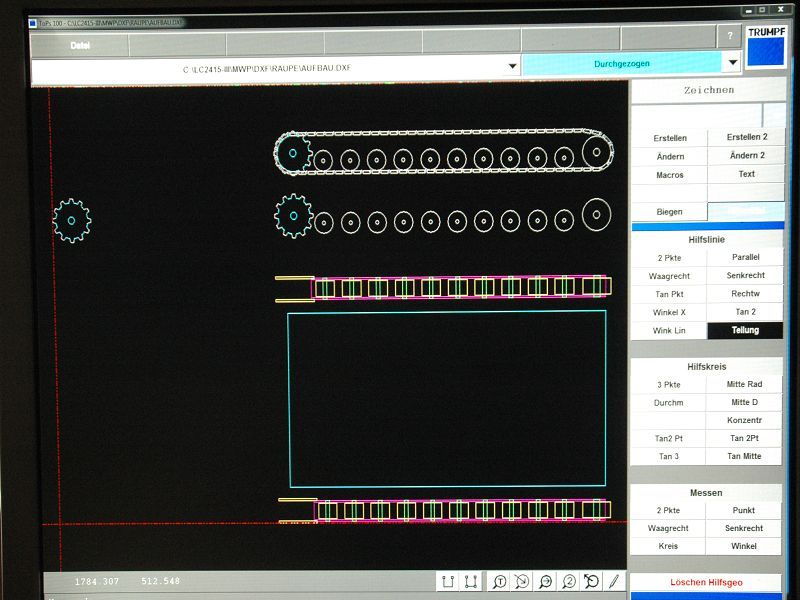Click the open-contour snap icon in bottom toolbar
The image size is (800, 600).
click(448, 581)
